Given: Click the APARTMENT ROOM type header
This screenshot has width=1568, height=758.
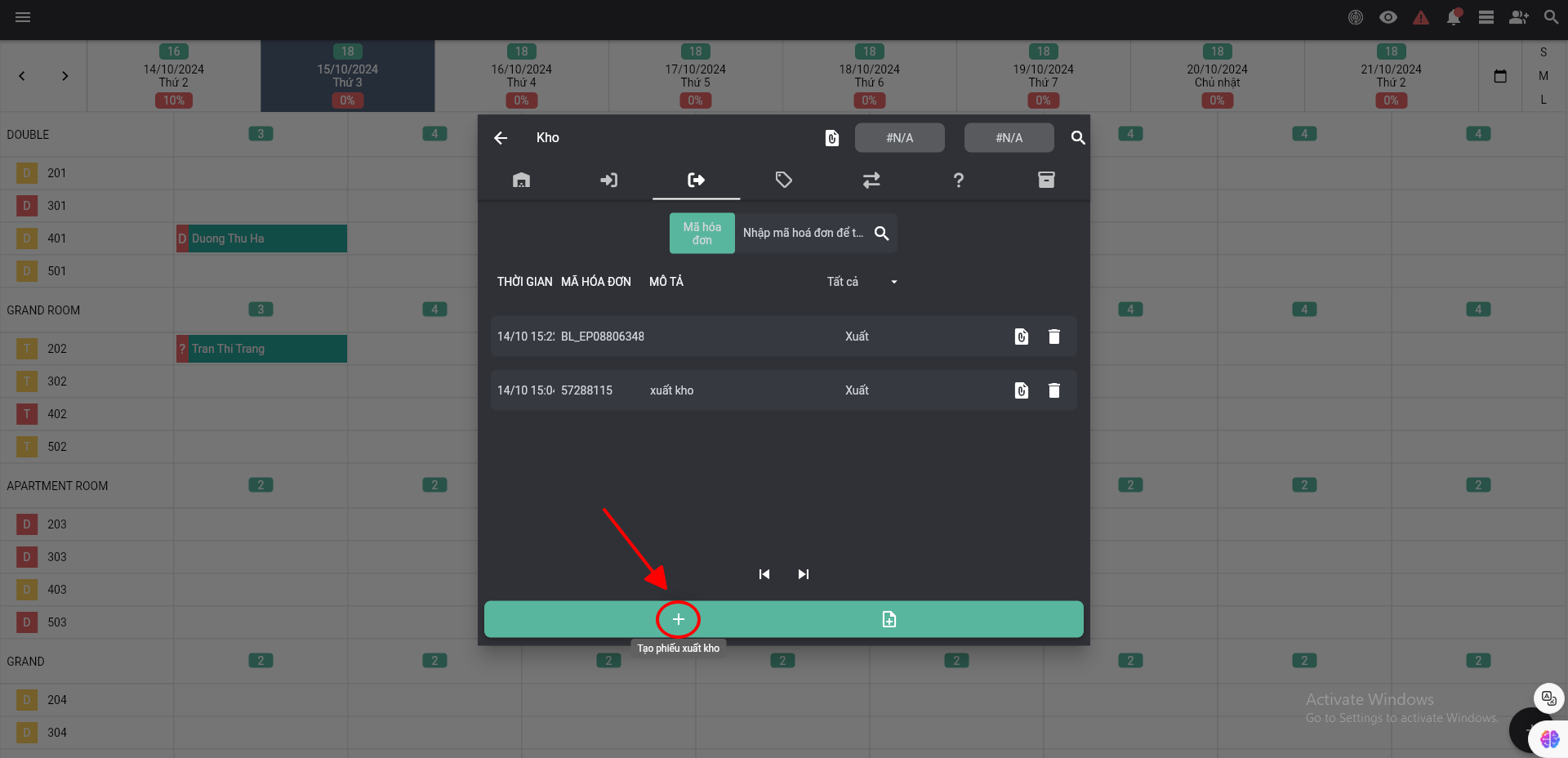Looking at the screenshot, I should point(57,486).
